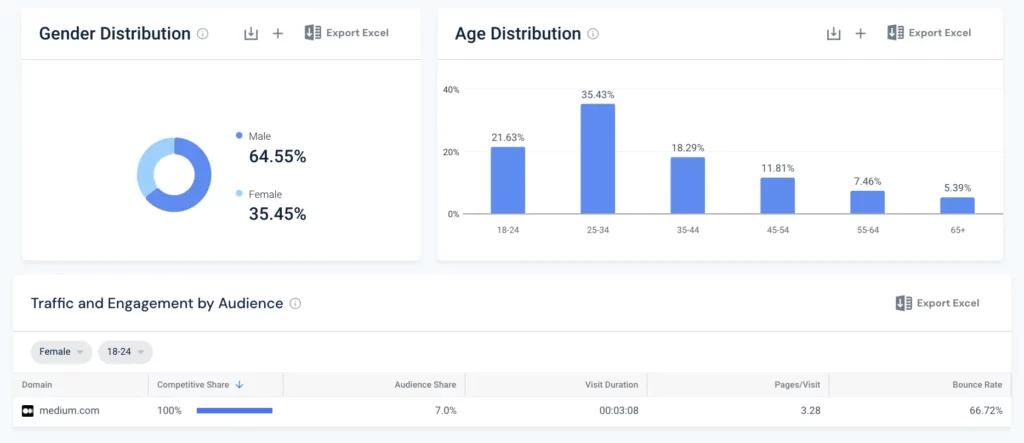
Task: Select the 25-34 age bar
Action: click(598, 158)
